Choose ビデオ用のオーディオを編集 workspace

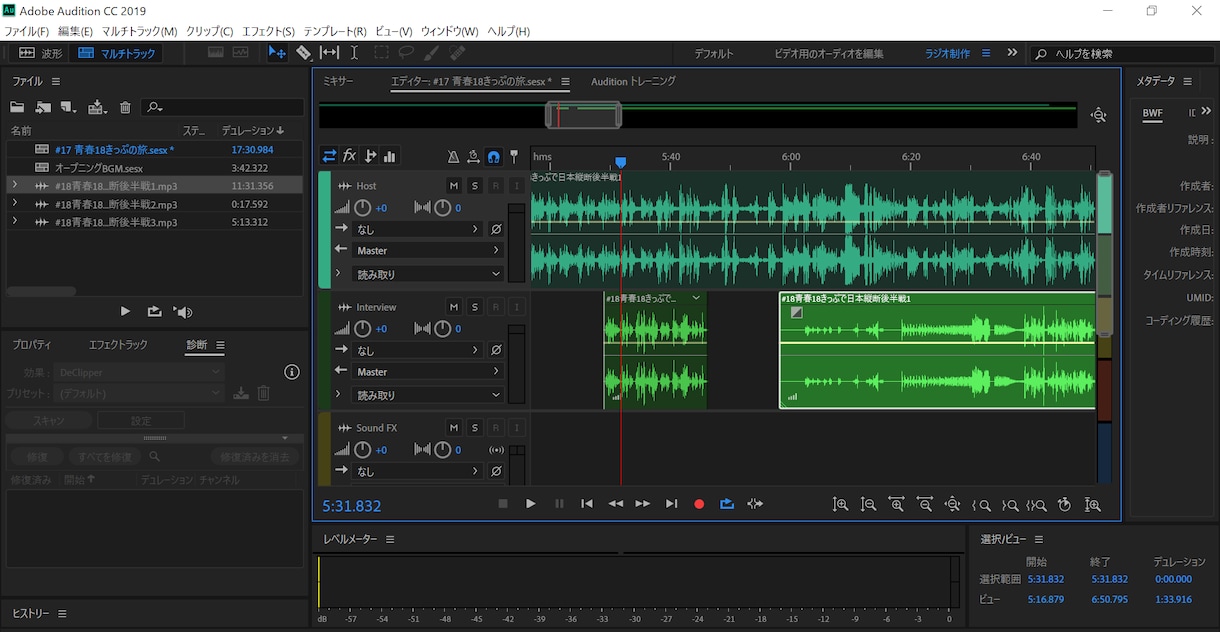tap(829, 54)
